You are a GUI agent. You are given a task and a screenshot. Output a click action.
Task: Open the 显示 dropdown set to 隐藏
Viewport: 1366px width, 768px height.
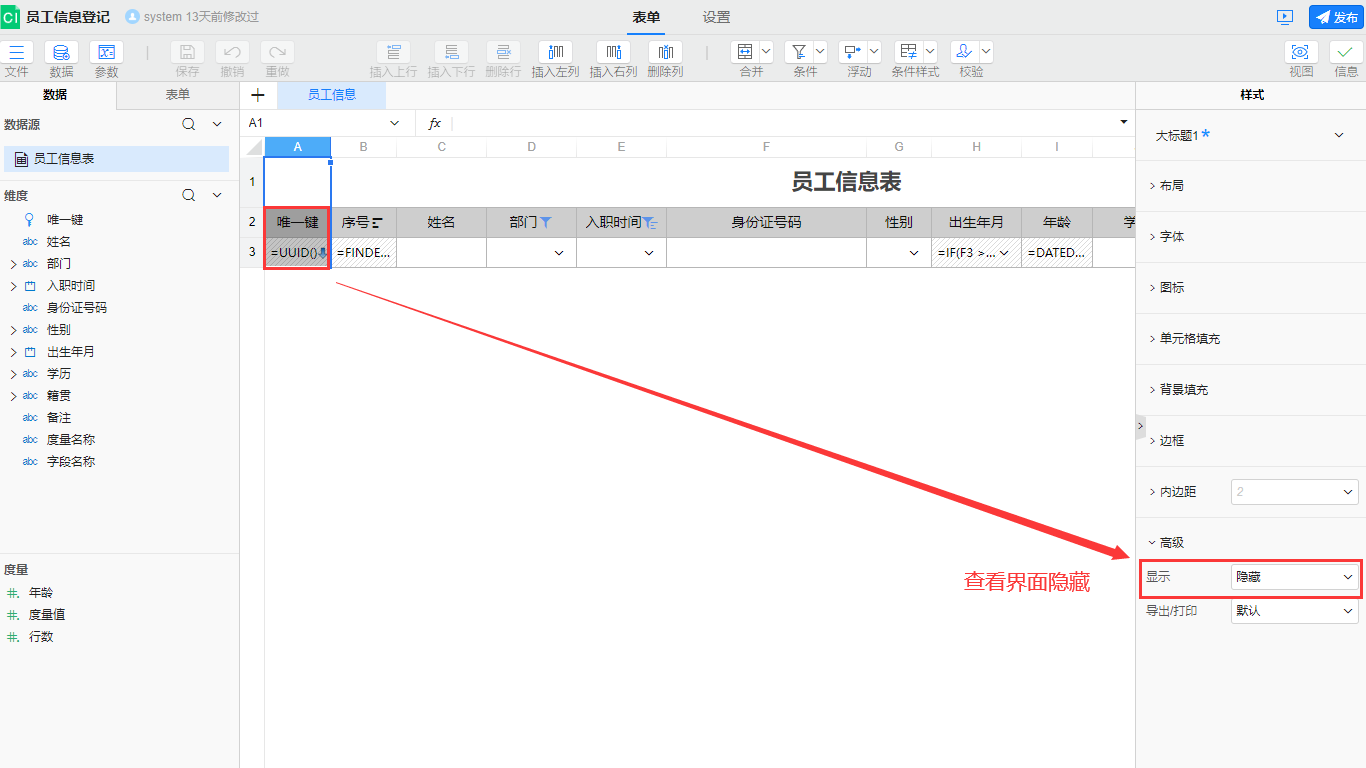point(1294,577)
